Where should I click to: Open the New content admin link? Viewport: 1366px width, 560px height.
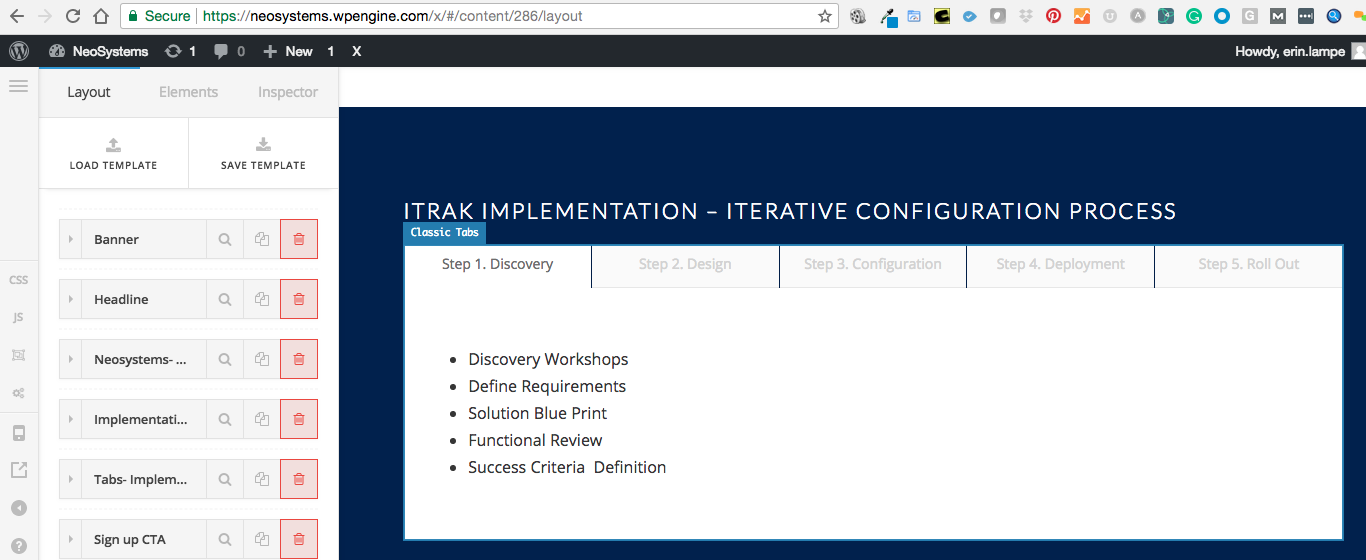(288, 51)
